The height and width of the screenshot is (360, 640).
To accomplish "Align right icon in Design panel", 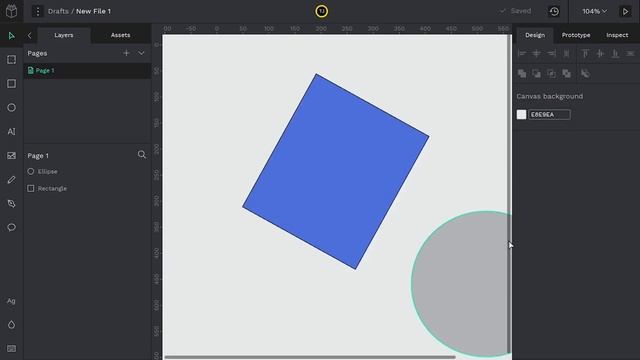I will click(551, 53).
